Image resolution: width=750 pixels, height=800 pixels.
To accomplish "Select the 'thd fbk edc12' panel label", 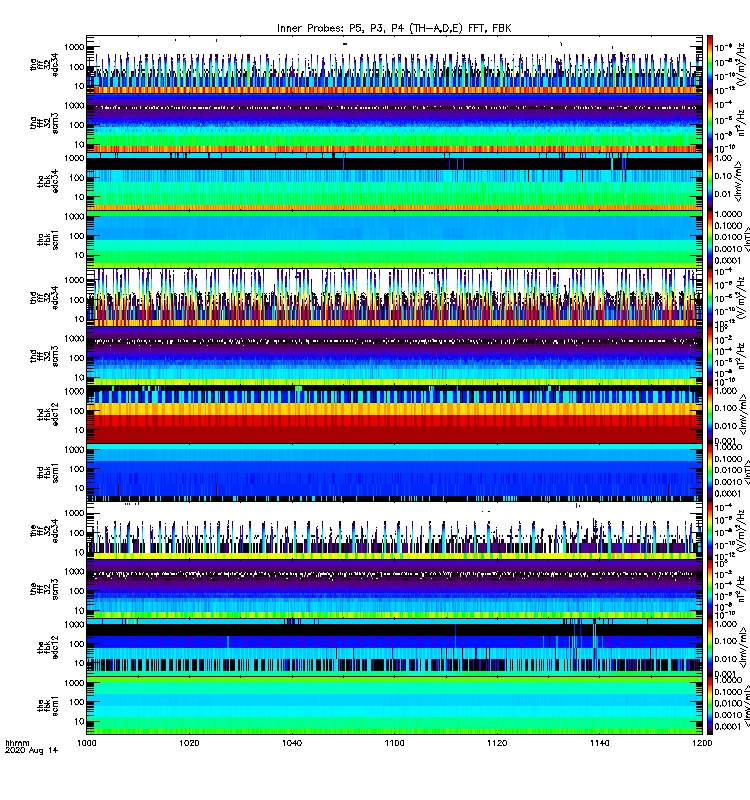I will tap(48, 414).
